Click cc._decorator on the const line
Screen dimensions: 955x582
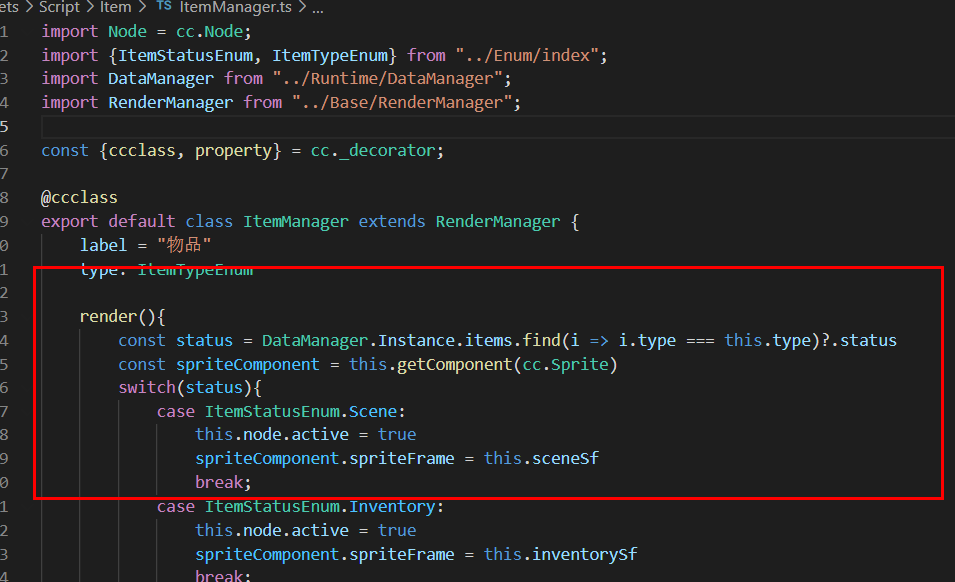pyautogui.click(x=373, y=150)
